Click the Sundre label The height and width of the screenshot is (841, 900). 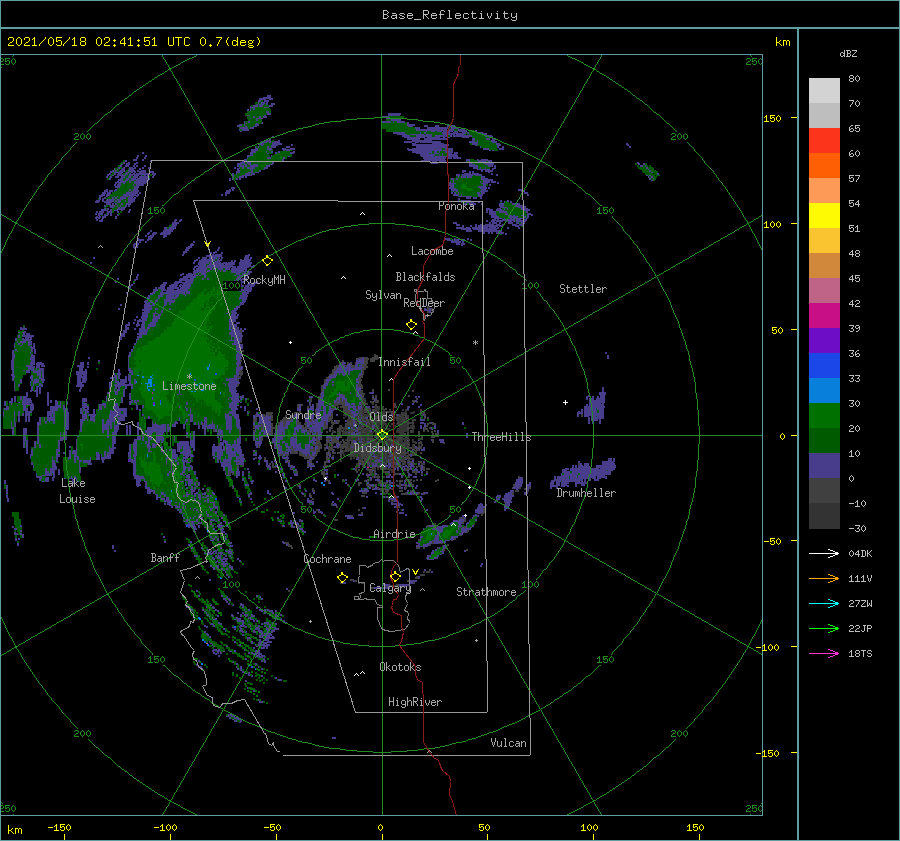303,414
